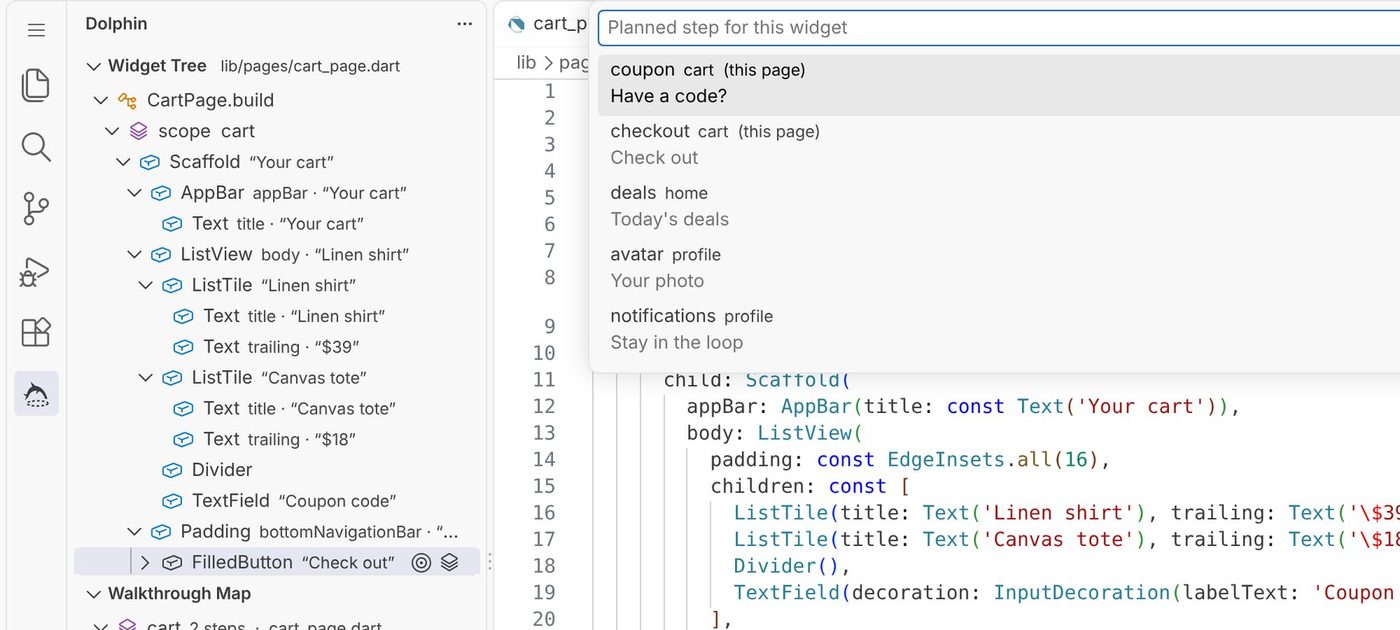1400x630 pixels.
Task: Click the CartPage.build method icon
Action: point(127,100)
